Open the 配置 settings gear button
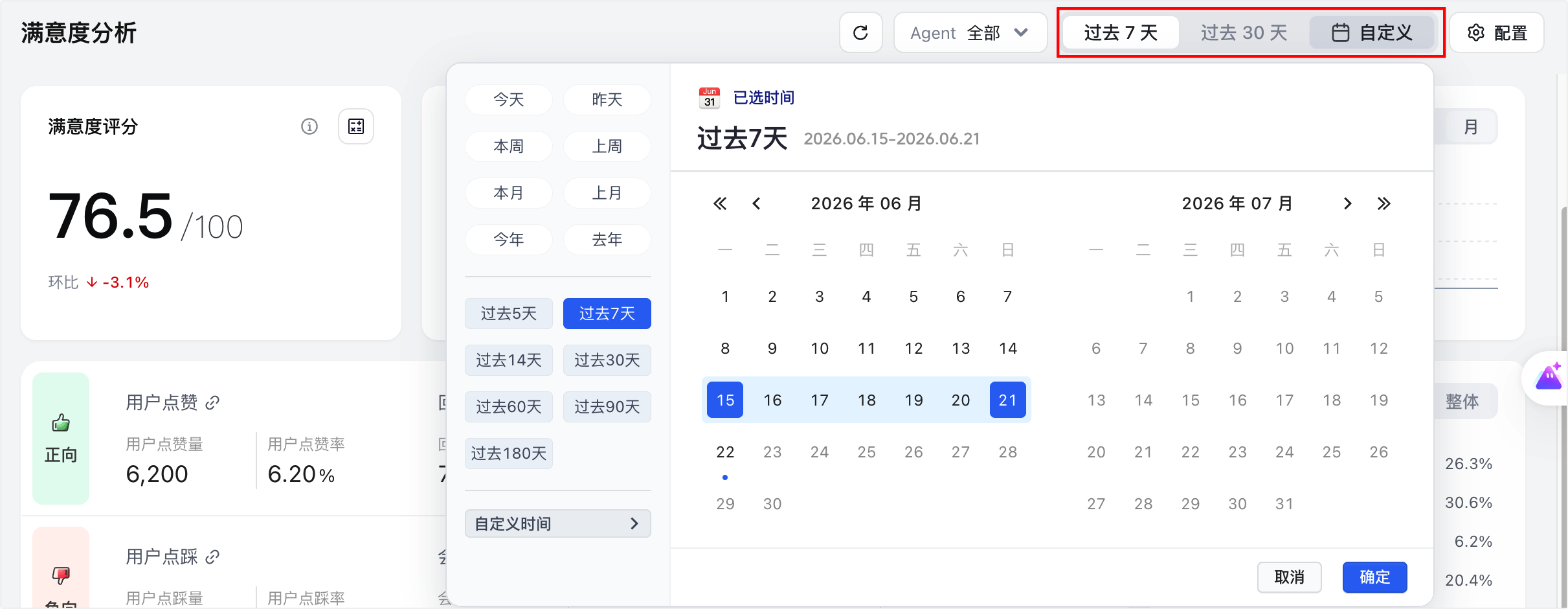The width and height of the screenshot is (1568, 609). click(x=1496, y=32)
